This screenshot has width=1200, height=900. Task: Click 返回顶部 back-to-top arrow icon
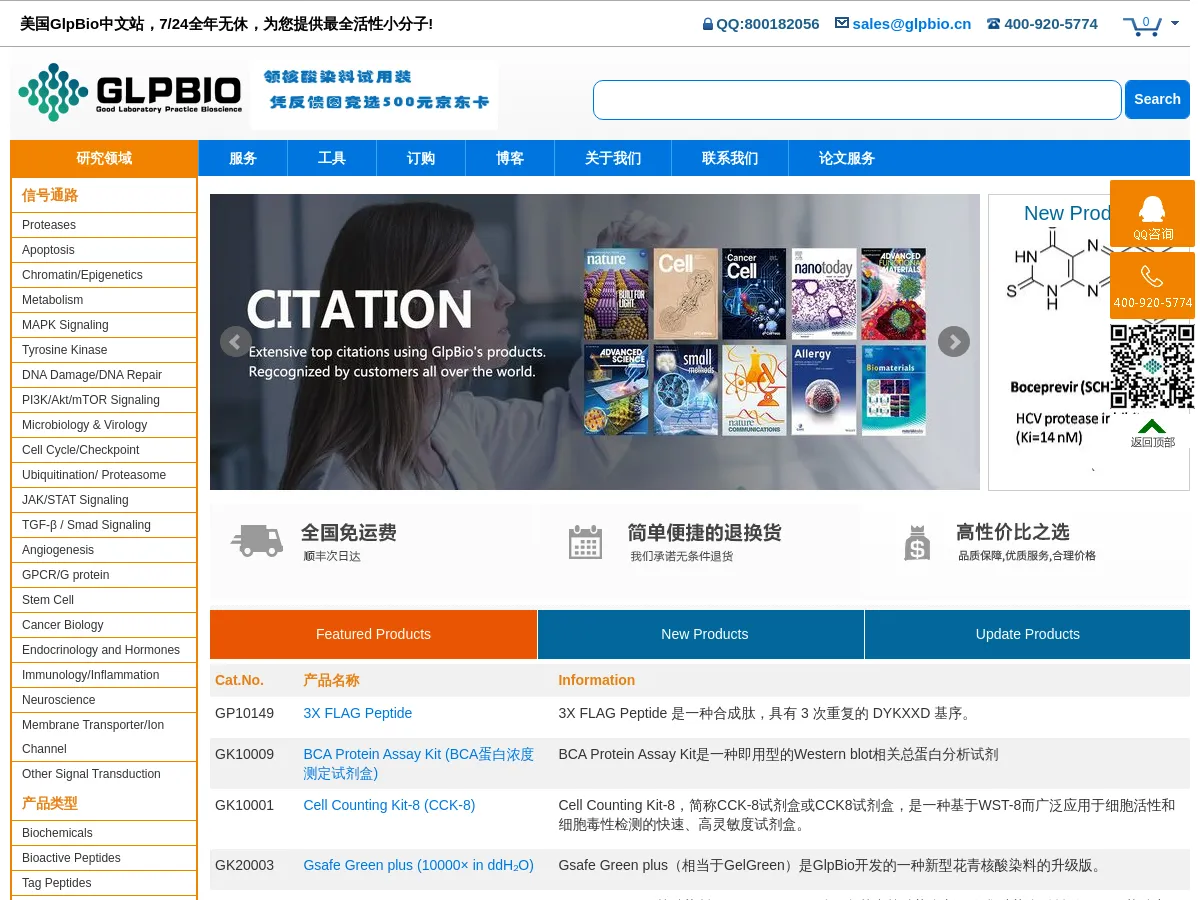(x=1152, y=425)
